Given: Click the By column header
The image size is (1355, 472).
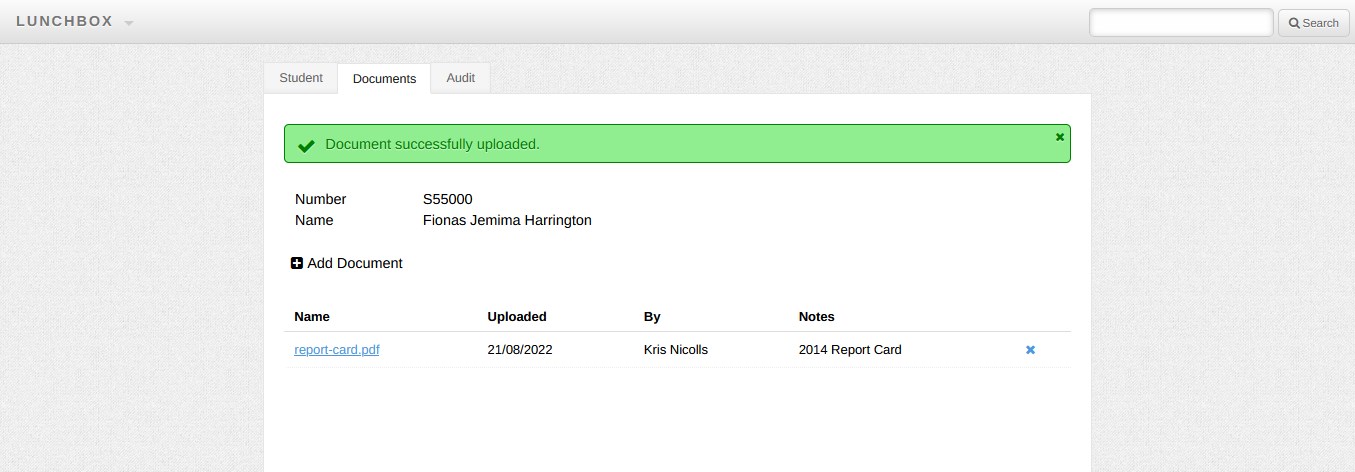Looking at the screenshot, I should pos(652,317).
